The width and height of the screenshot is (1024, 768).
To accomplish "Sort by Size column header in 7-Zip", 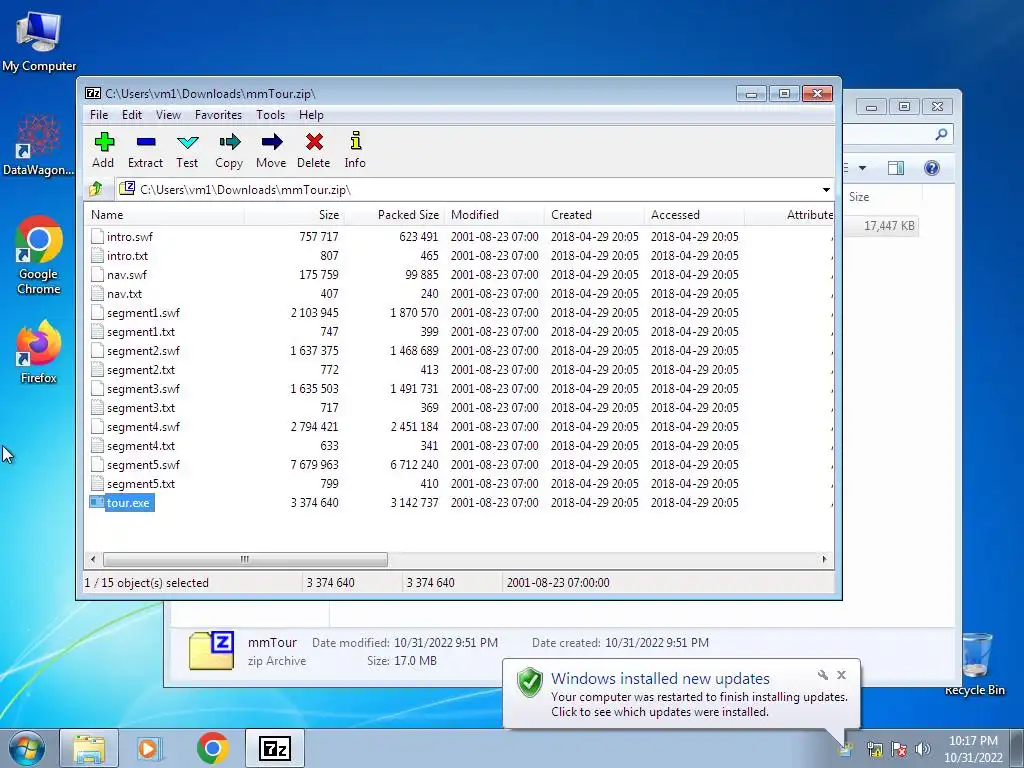I will point(295,215).
